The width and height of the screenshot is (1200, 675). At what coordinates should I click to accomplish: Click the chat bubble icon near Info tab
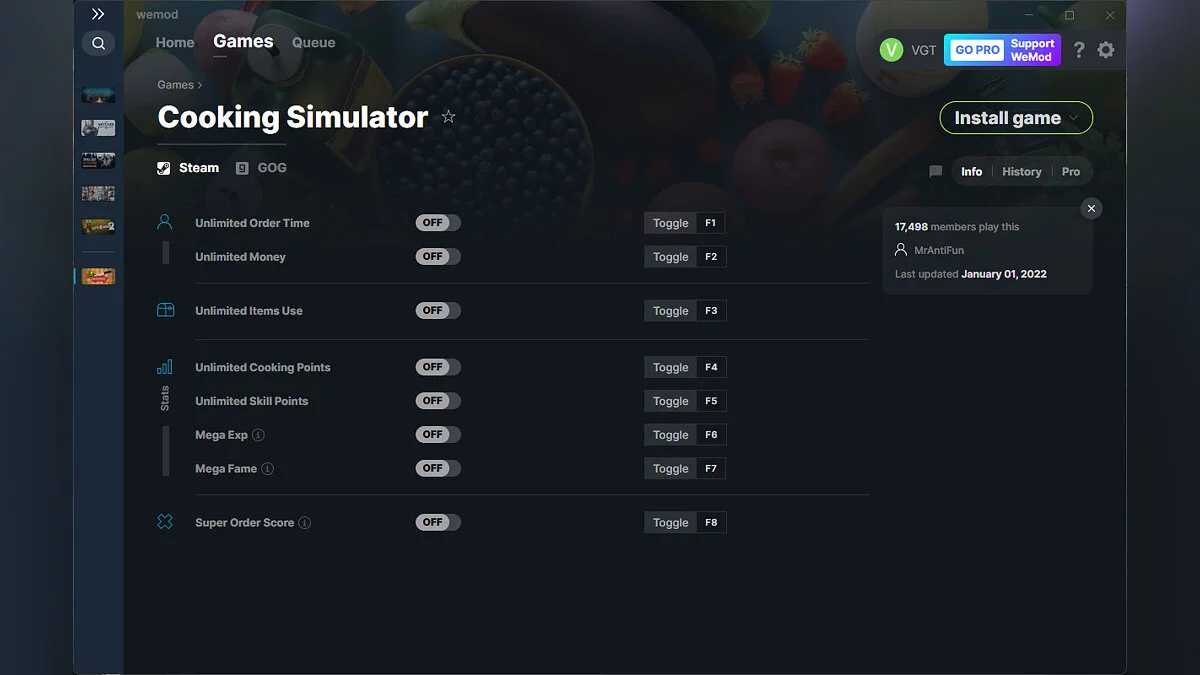coord(935,171)
